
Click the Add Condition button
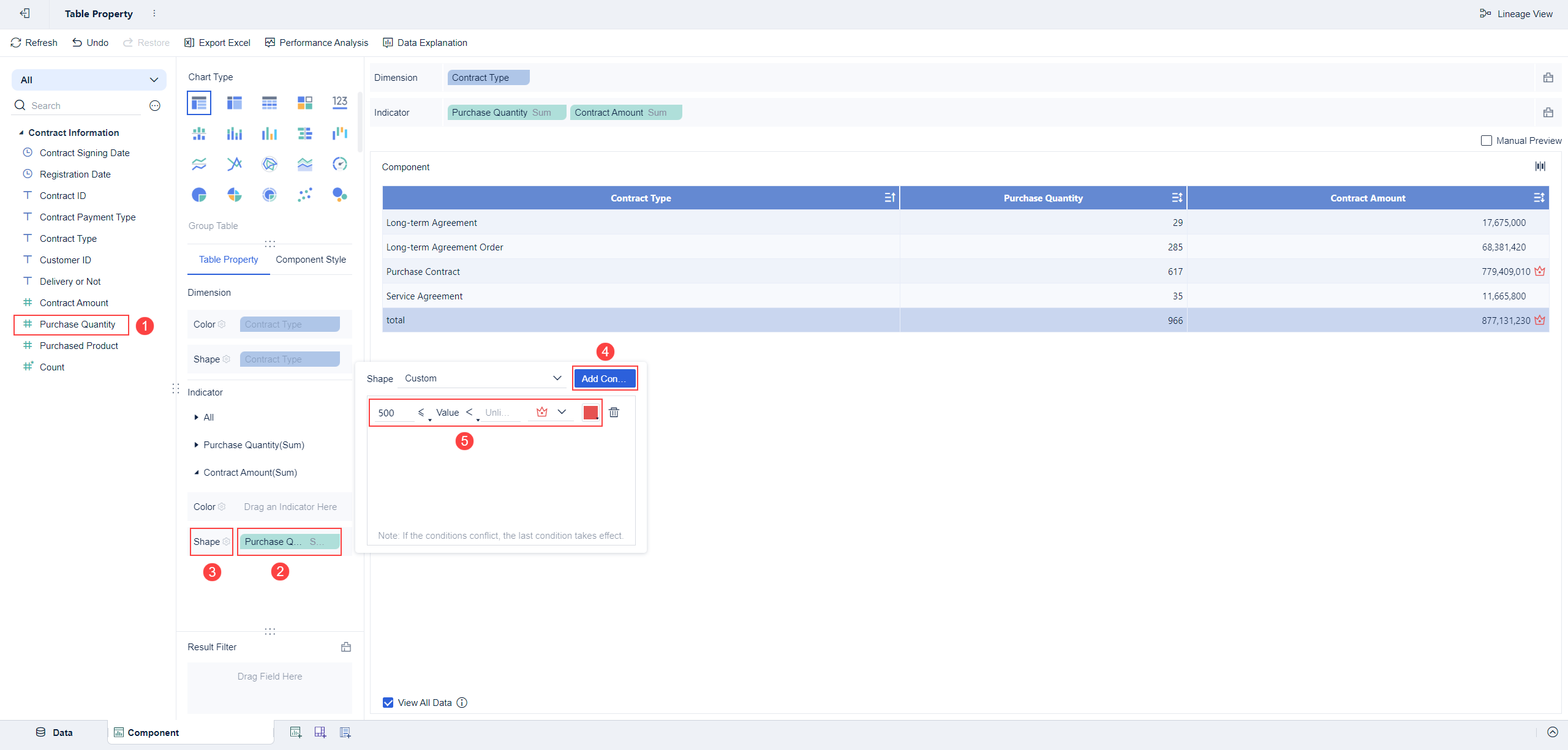coord(605,378)
